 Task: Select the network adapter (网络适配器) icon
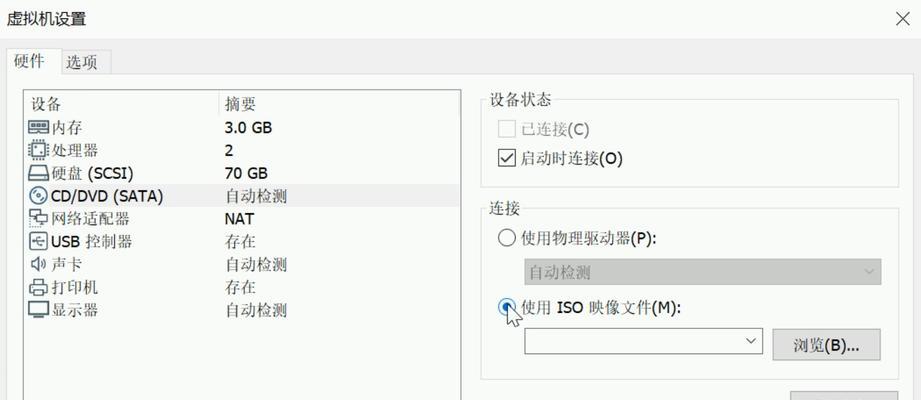38,219
